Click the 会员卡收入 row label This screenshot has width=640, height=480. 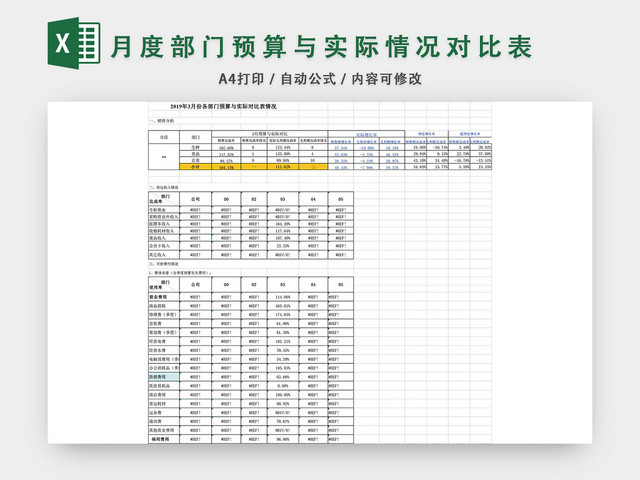[164, 246]
